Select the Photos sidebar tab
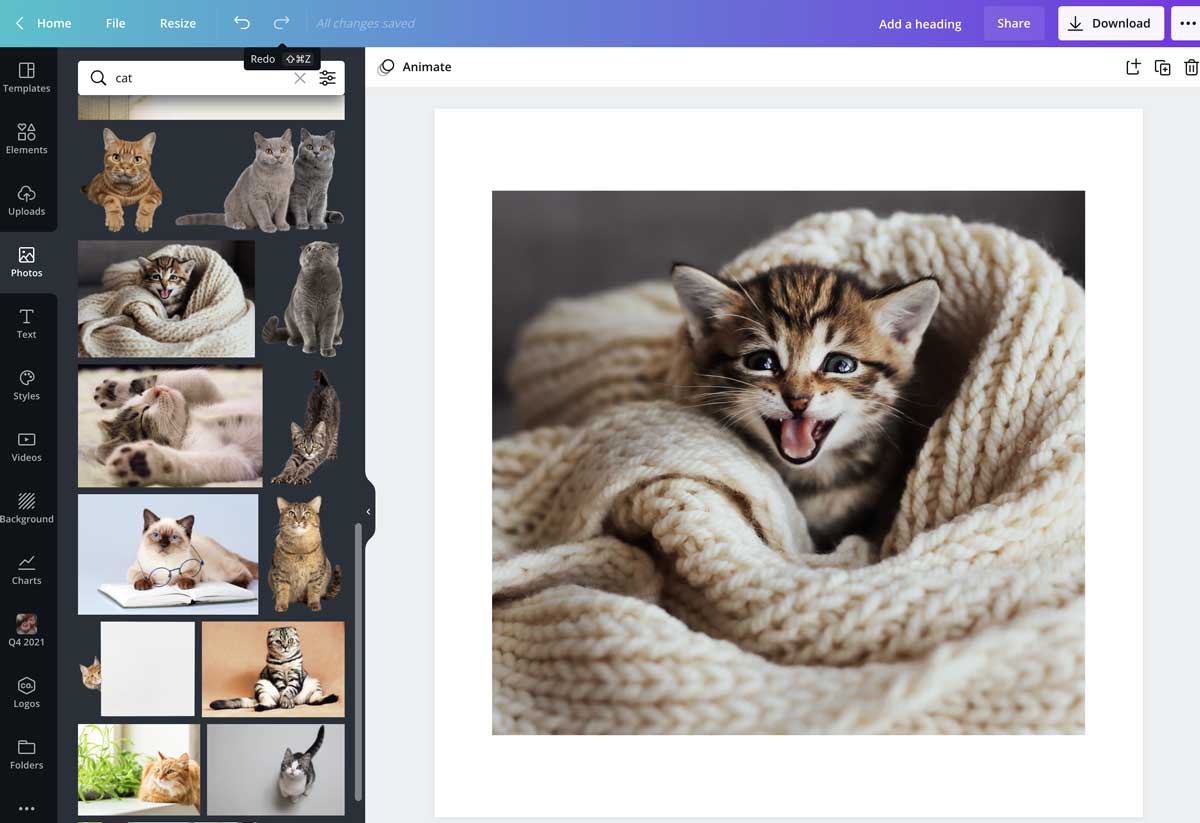Image resolution: width=1200 pixels, height=823 pixels. (27, 262)
